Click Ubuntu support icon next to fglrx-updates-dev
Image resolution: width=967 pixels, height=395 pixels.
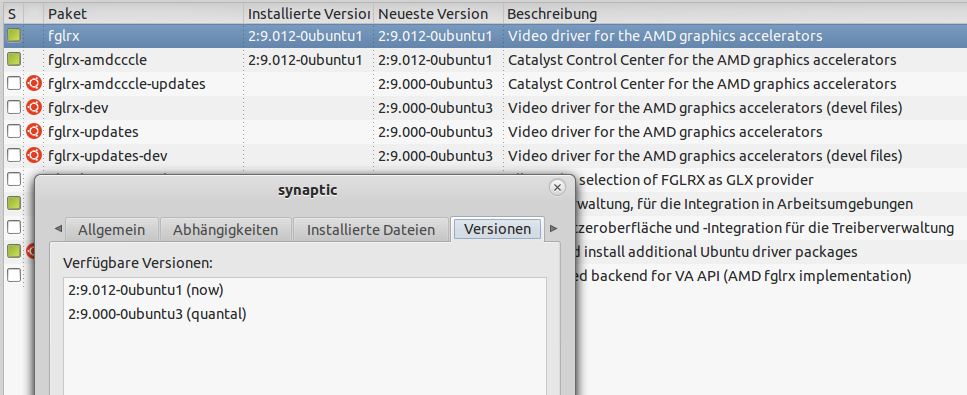coord(34,156)
